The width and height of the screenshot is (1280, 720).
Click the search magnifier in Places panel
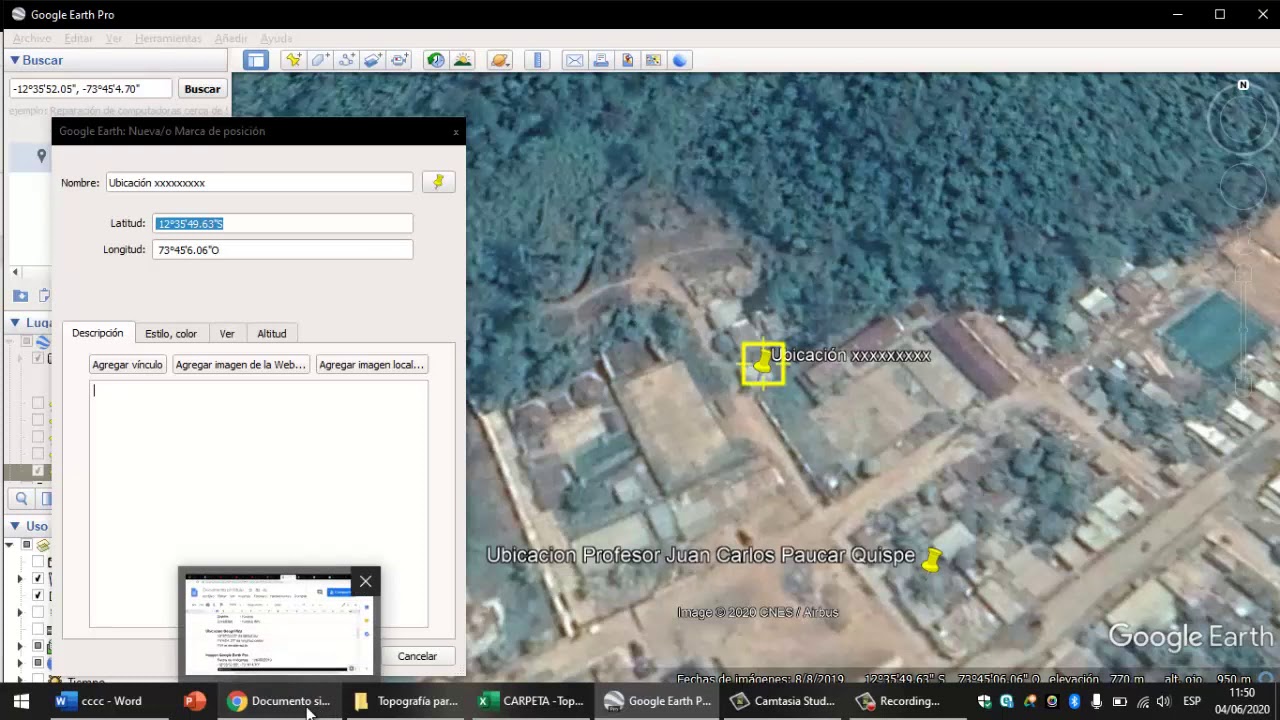click(21, 498)
